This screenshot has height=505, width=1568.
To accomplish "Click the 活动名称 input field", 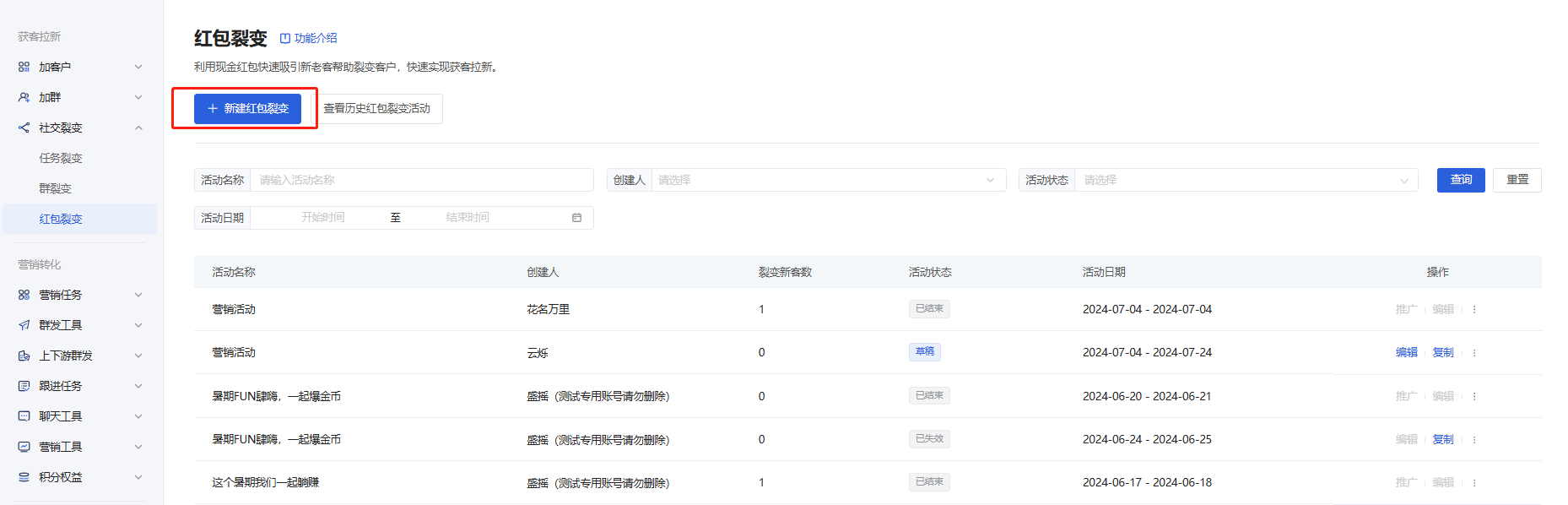I will 422,180.
